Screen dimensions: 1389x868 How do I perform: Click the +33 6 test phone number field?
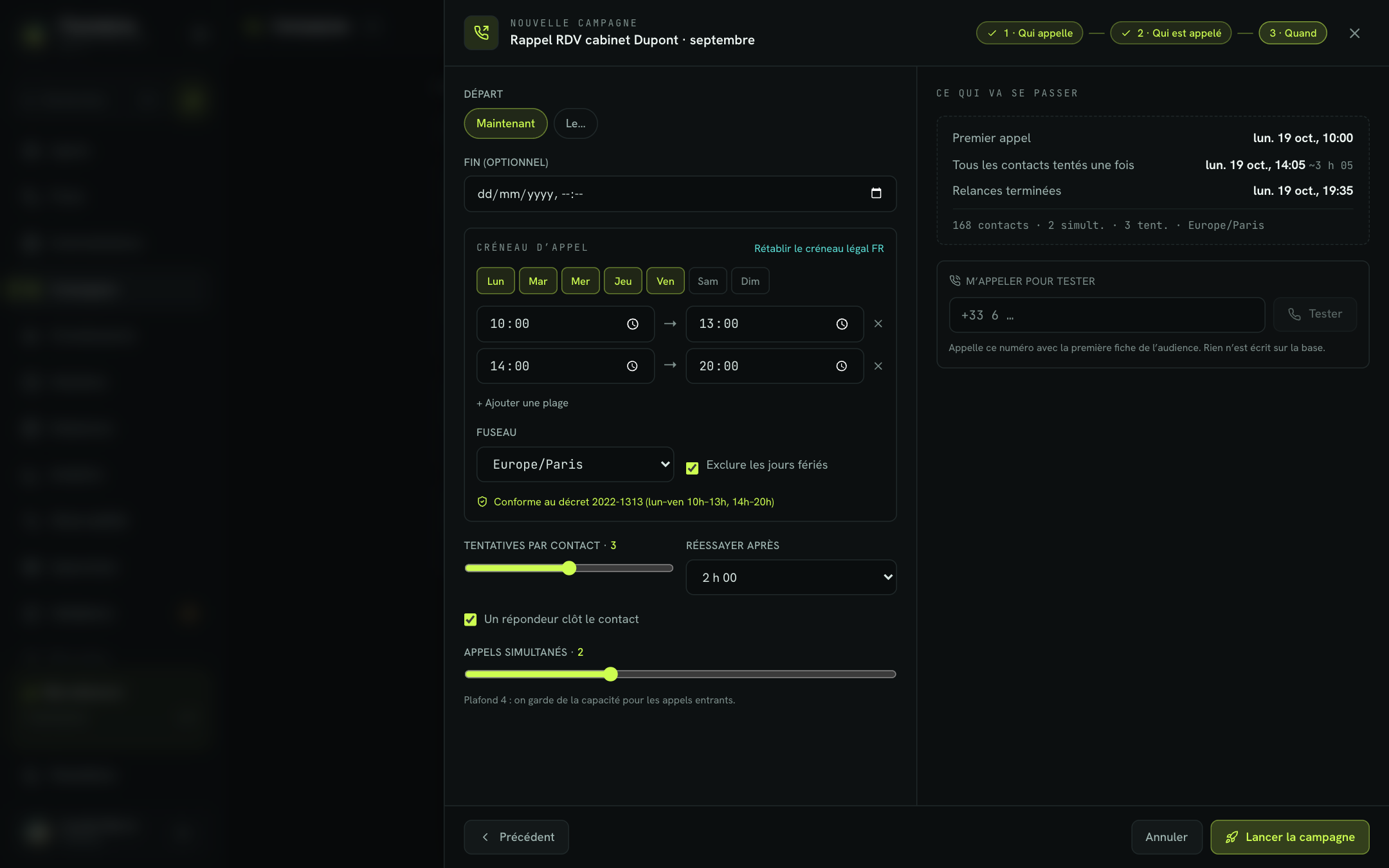(1107, 314)
